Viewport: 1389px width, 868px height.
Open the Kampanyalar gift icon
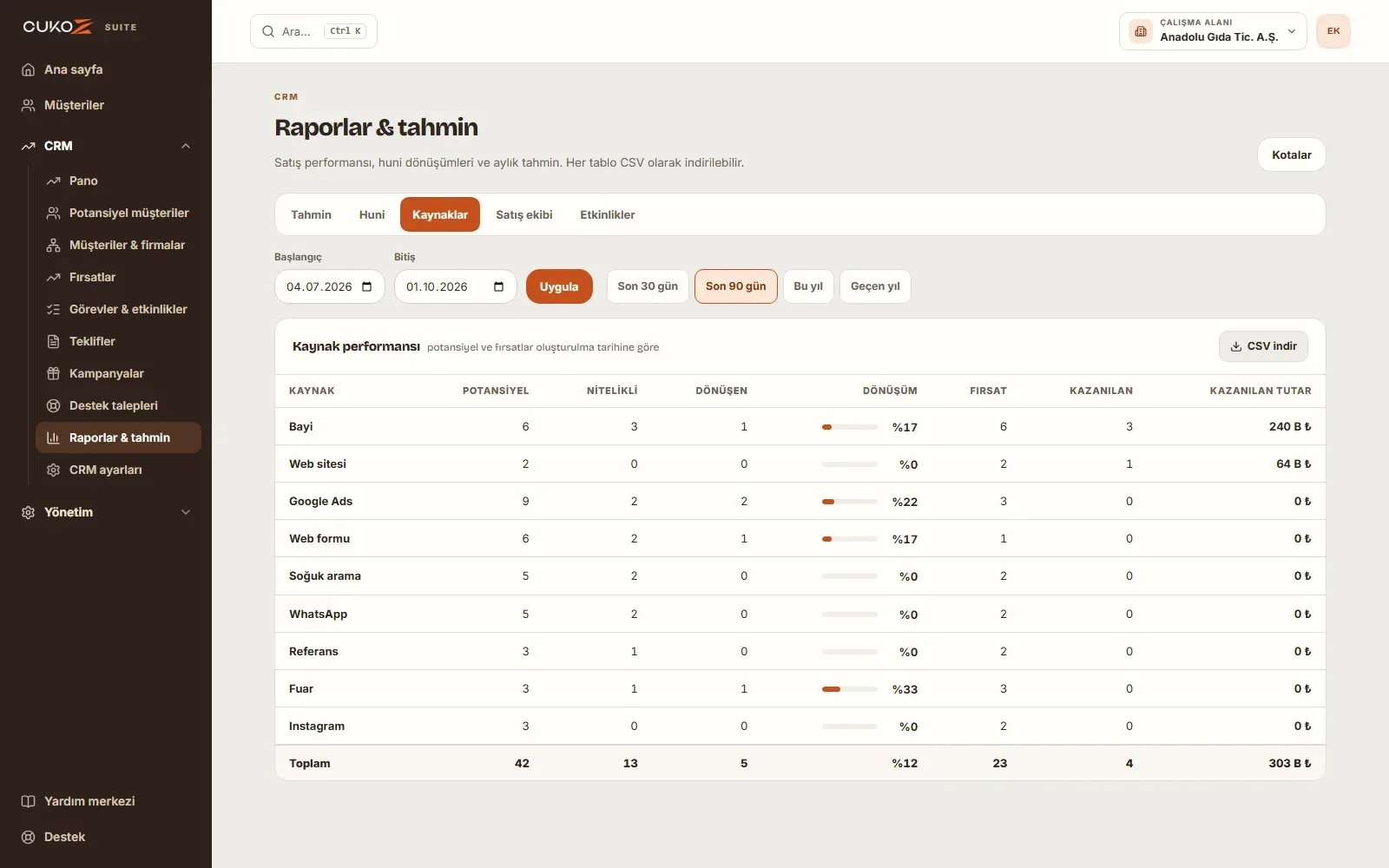click(x=53, y=373)
